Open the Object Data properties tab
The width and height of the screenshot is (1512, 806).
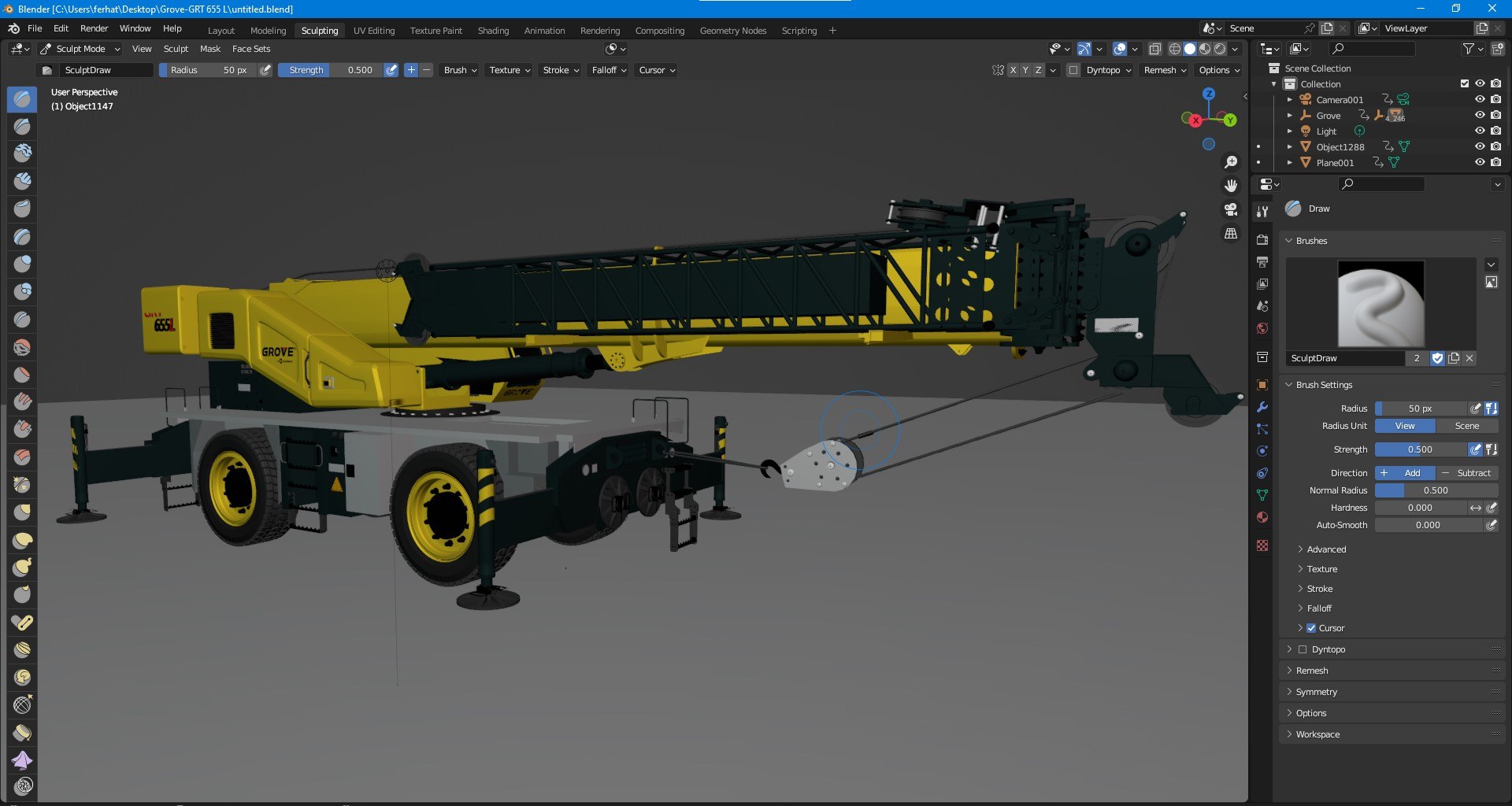(x=1262, y=495)
